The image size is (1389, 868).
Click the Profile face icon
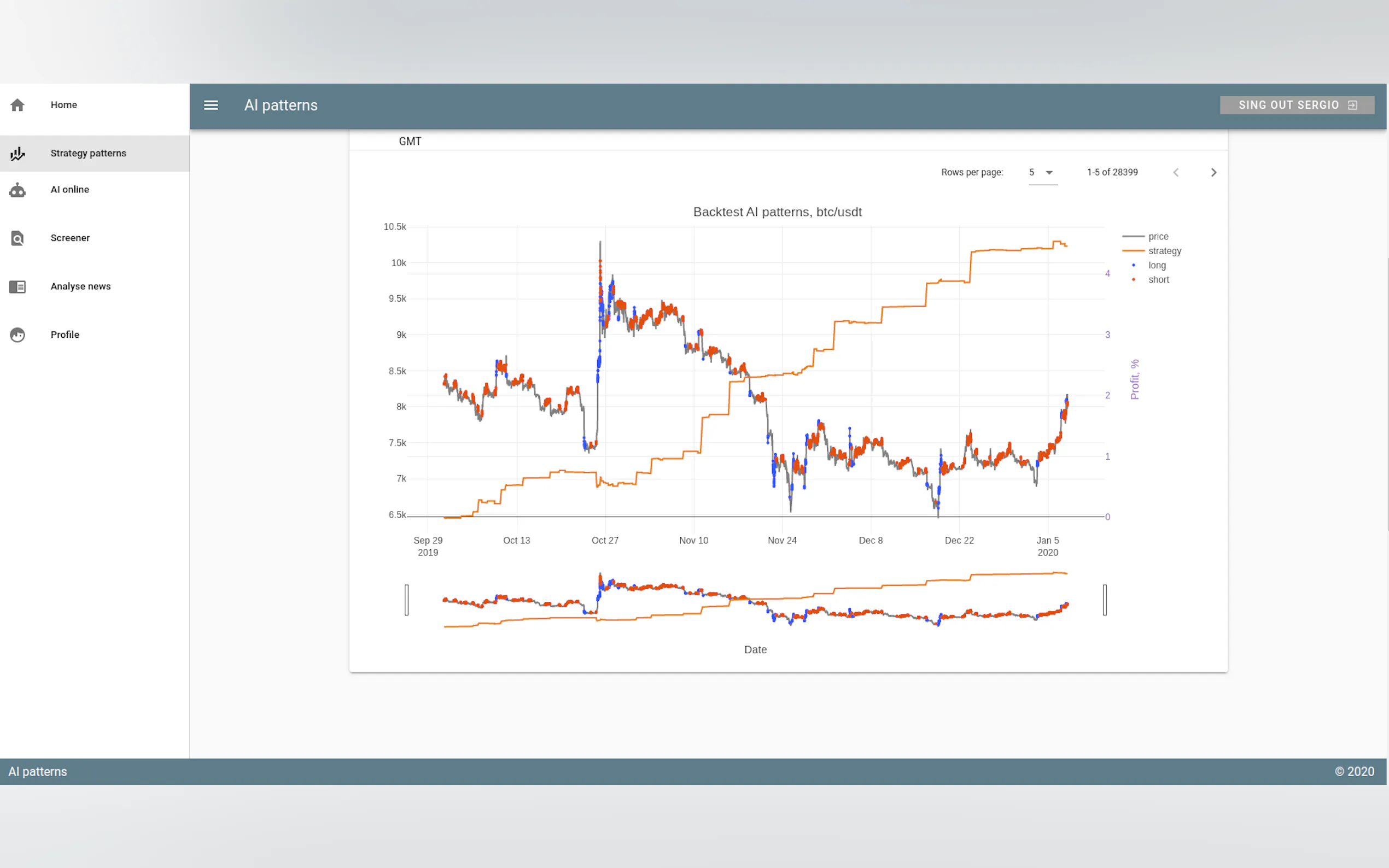(17, 335)
